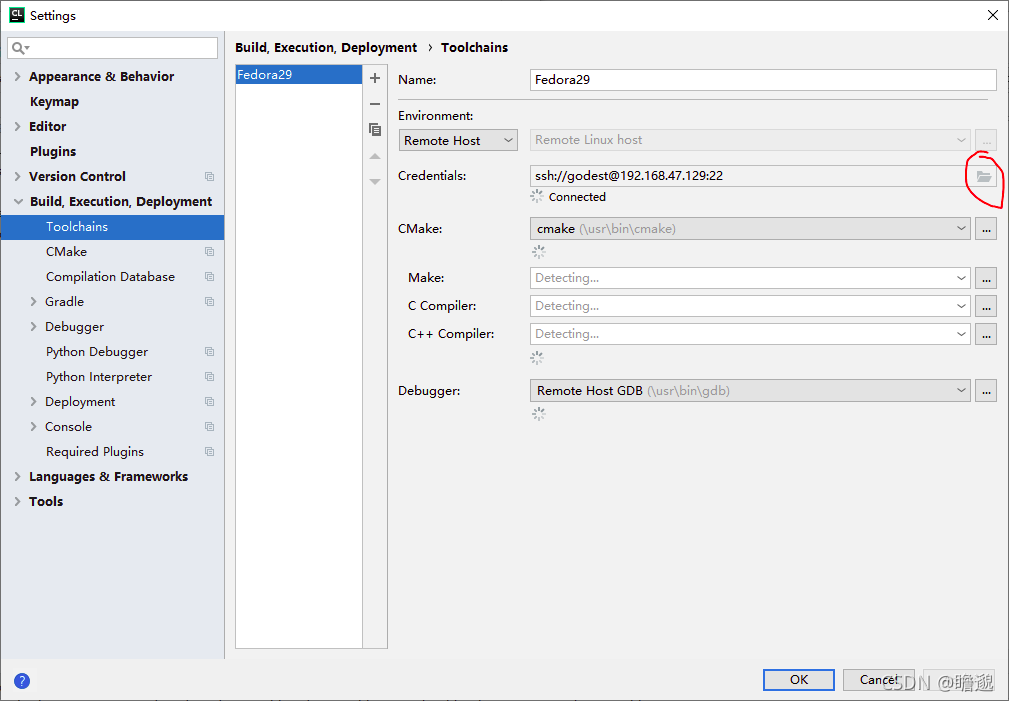Browse for Debugger ellipsis button

(986, 391)
